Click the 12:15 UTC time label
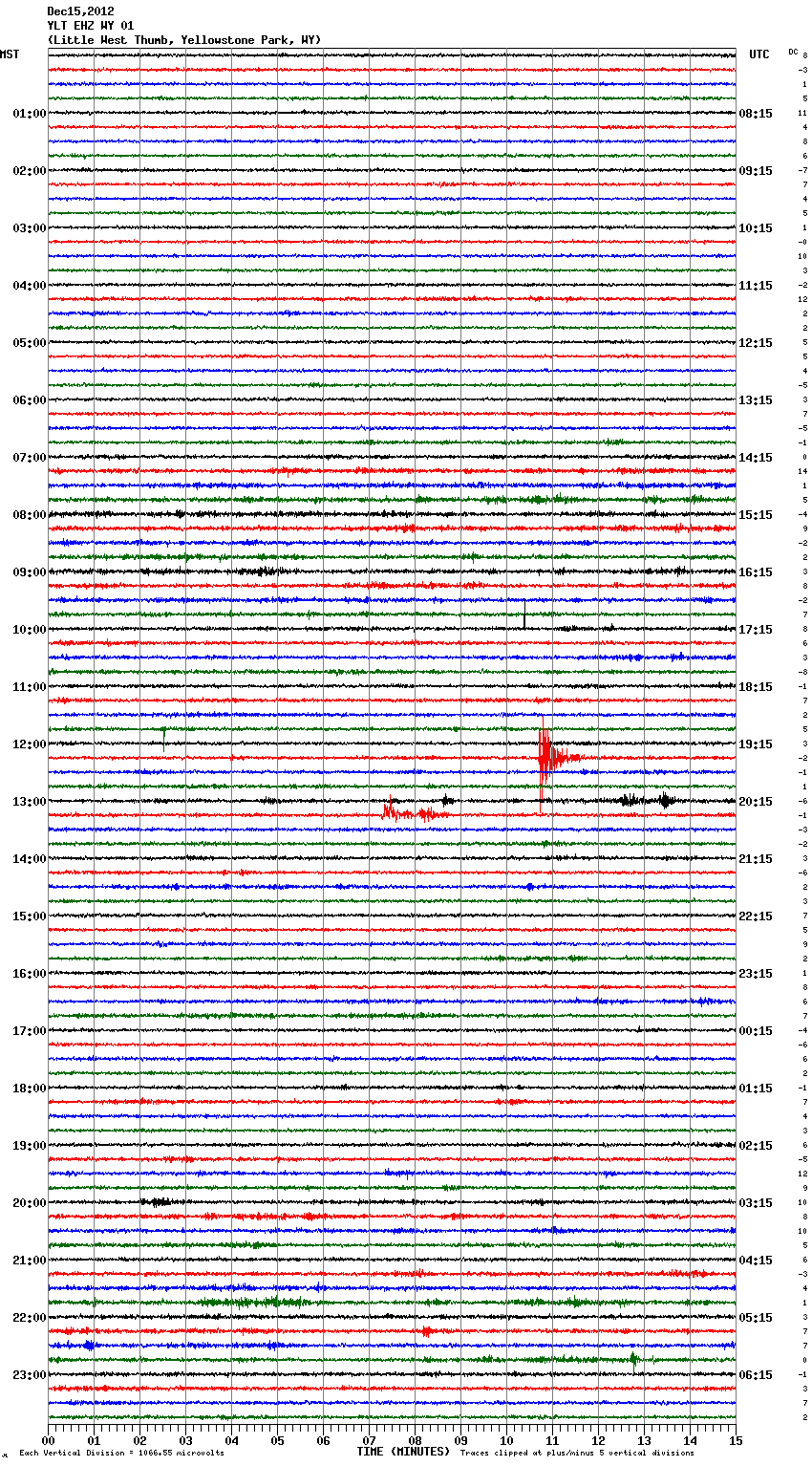 756,343
